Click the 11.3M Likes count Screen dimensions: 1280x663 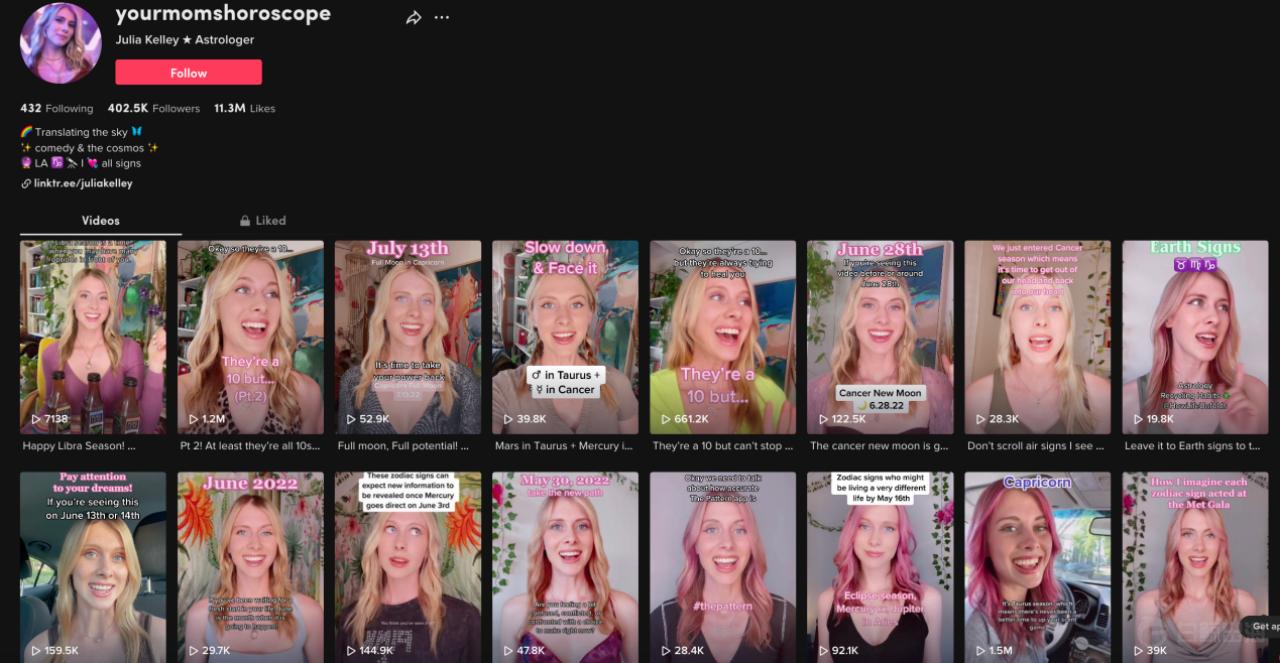coord(244,108)
